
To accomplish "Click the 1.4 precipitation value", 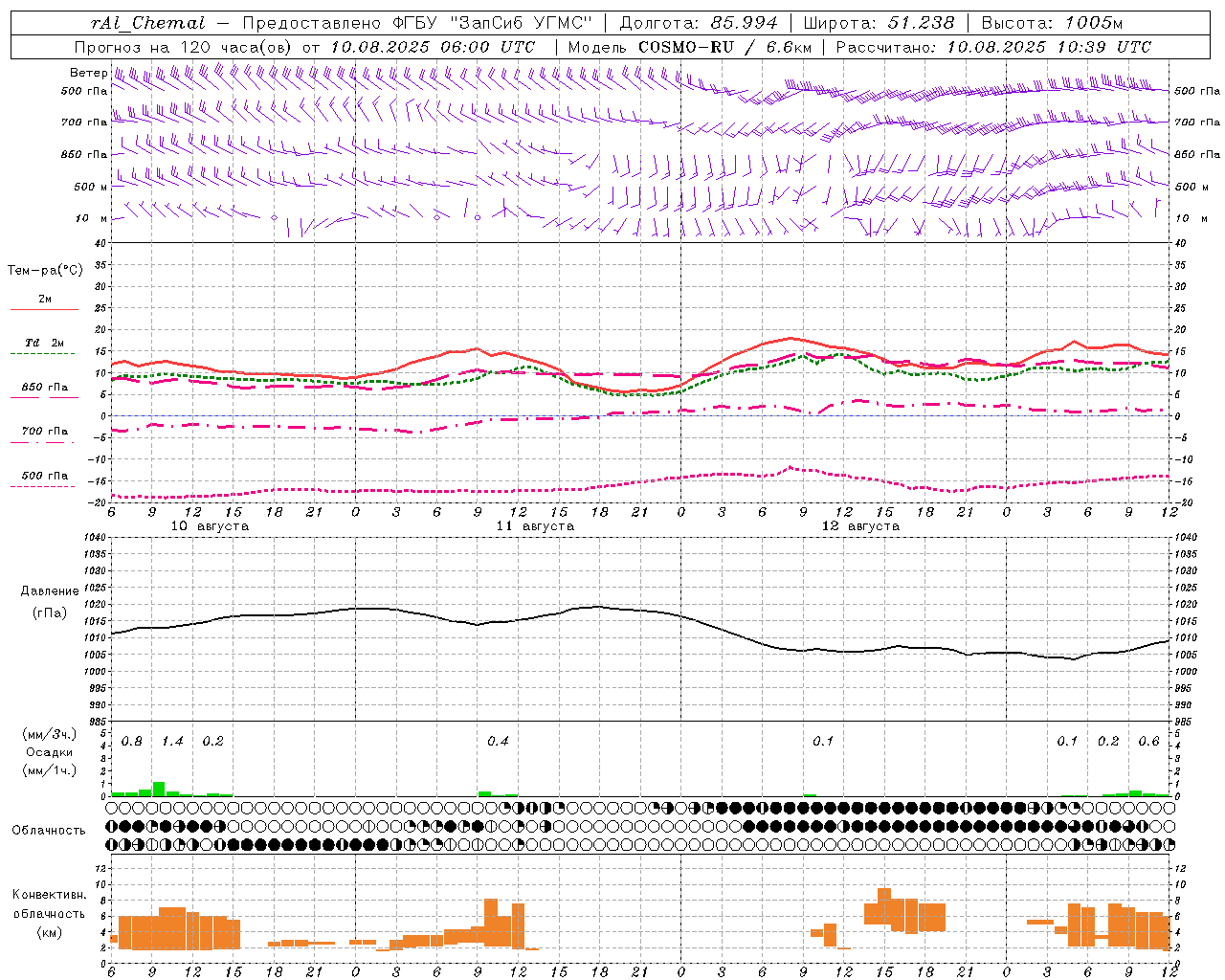I will [x=172, y=742].
